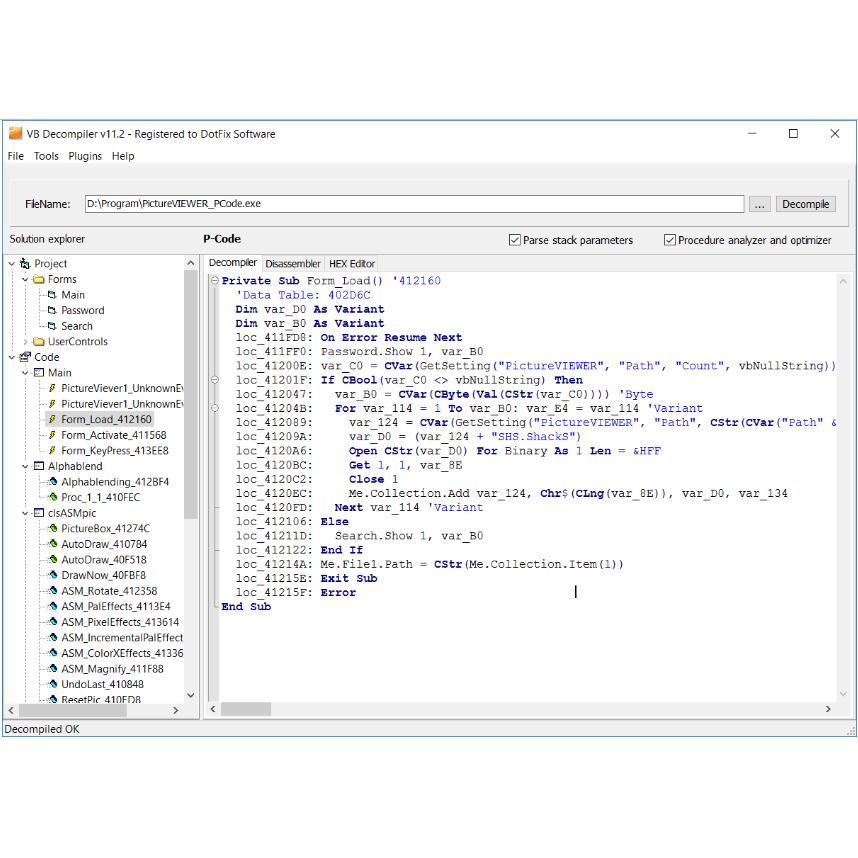Select ASM_ColorXEffects_41336 tree item

122,653
